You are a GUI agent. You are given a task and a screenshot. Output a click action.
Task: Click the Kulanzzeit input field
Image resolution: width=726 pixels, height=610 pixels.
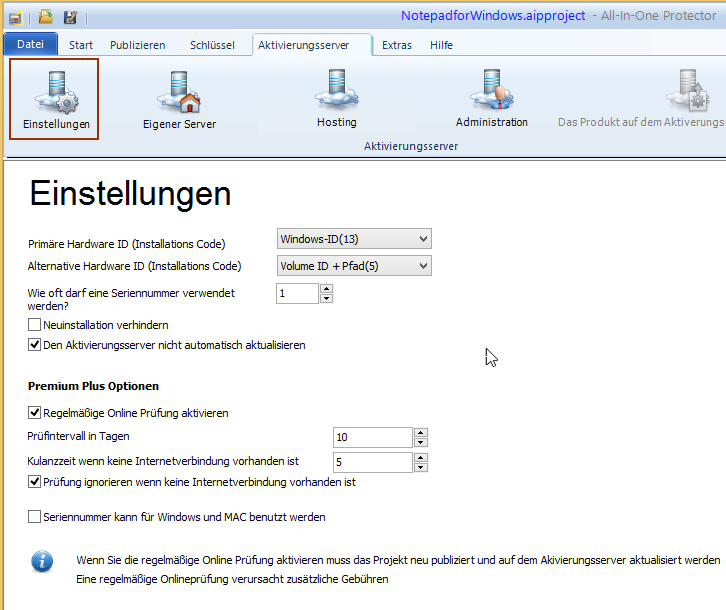(x=372, y=462)
